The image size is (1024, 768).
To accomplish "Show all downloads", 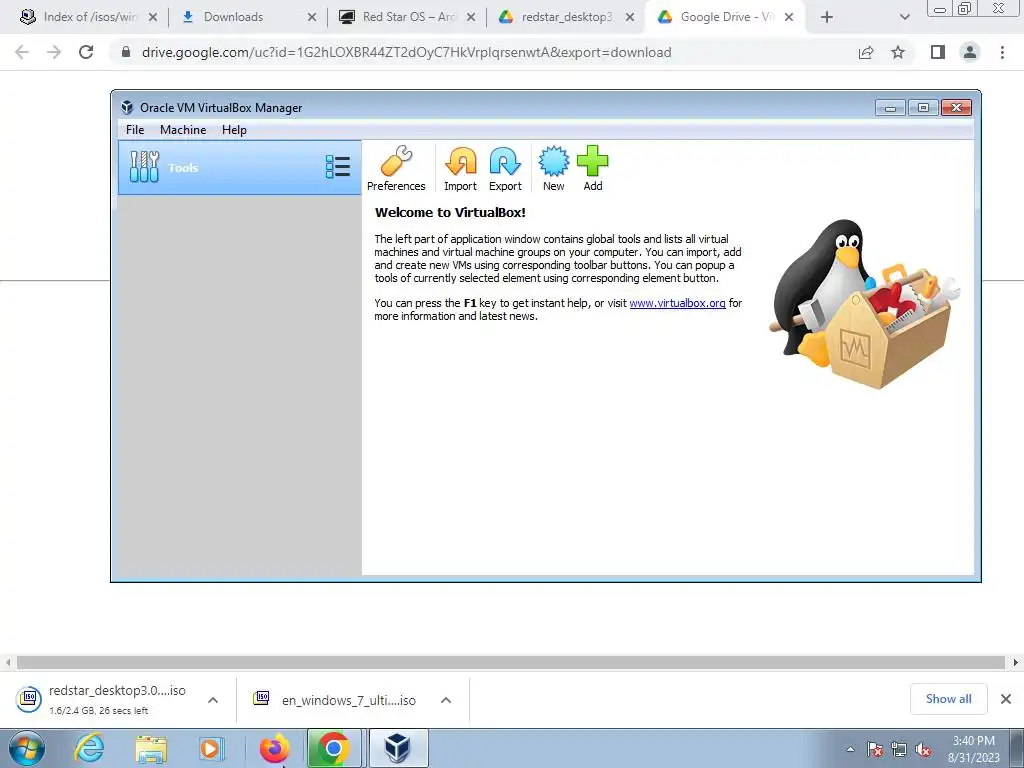I will coord(948,699).
